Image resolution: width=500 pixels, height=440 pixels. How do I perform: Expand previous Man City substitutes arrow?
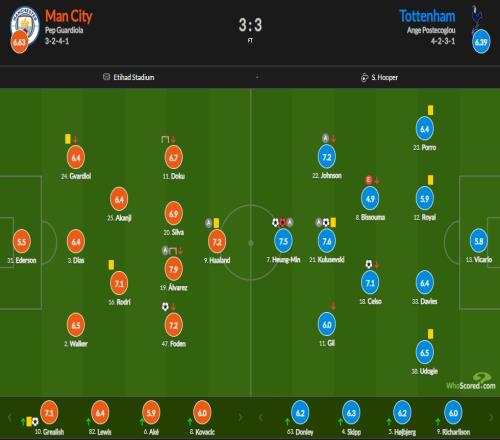point(10,417)
